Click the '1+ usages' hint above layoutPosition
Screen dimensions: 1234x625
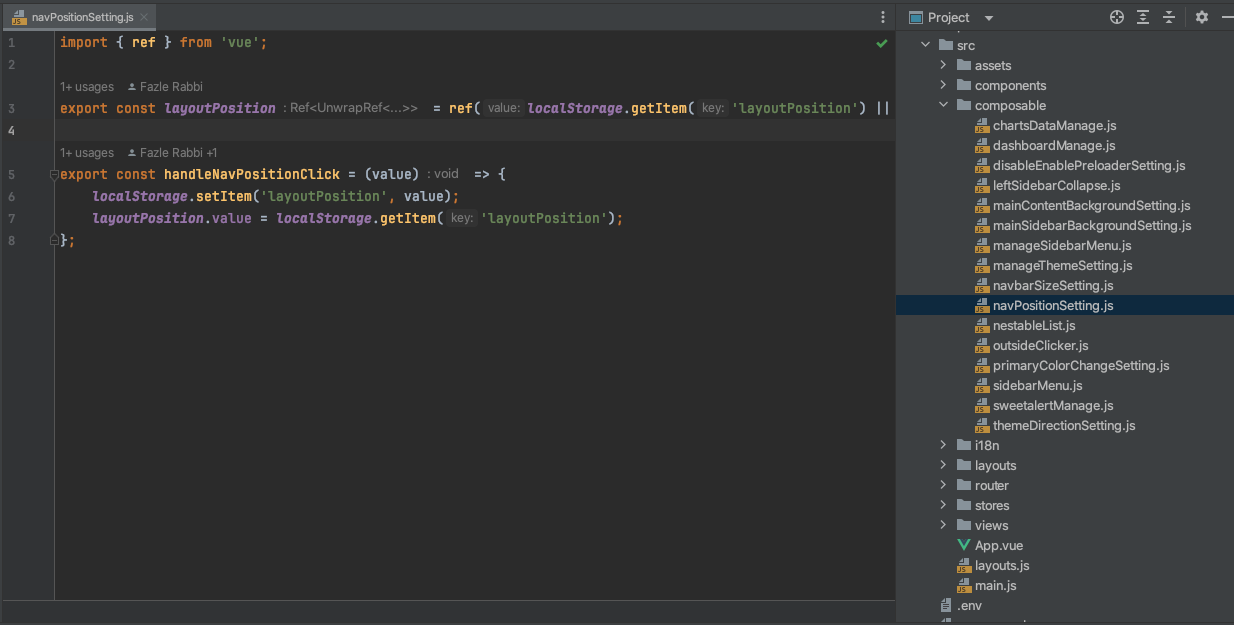87,87
